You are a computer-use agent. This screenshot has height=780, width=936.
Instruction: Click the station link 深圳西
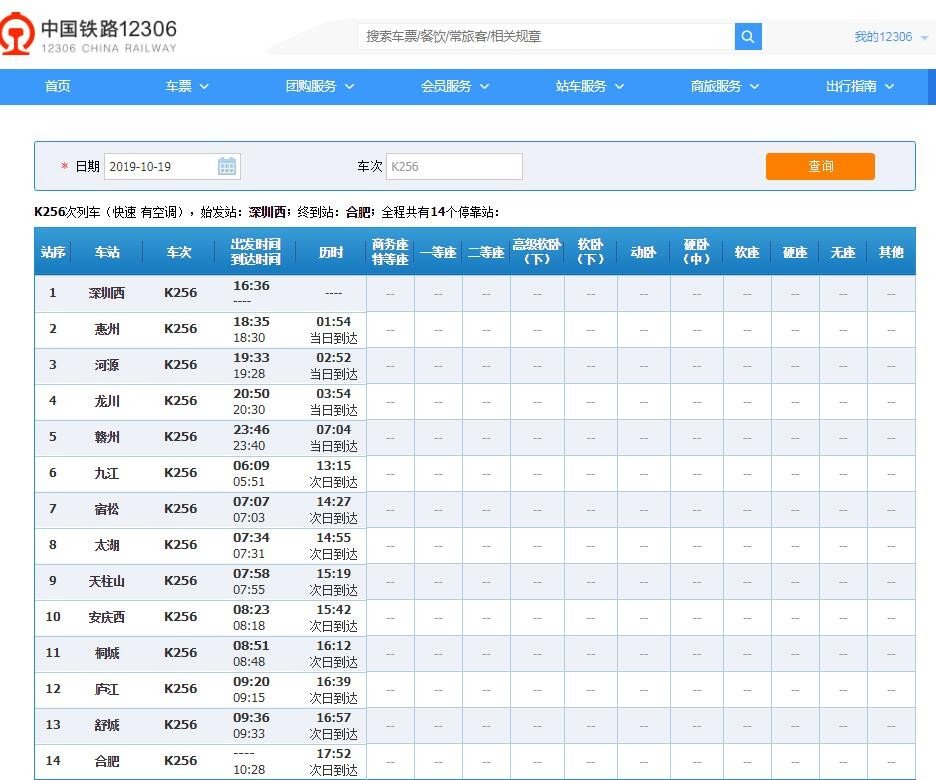107,292
